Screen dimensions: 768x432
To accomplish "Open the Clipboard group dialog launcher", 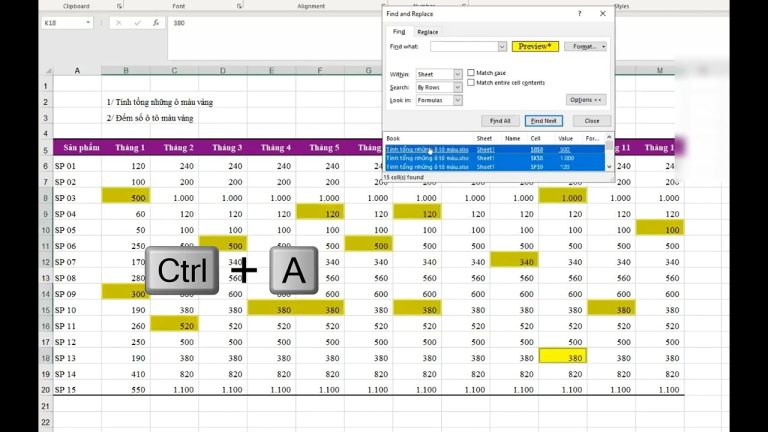I will [120, 6].
